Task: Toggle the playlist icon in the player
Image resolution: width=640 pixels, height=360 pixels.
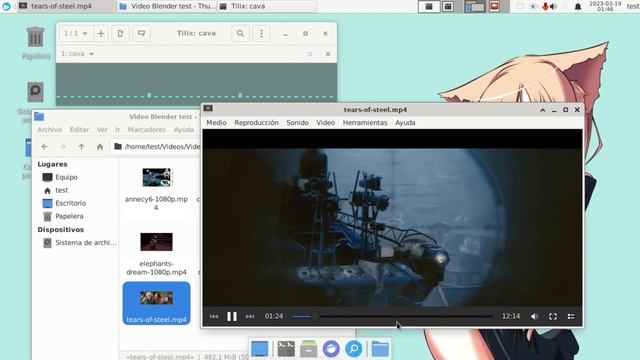Action: (x=571, y=316)
